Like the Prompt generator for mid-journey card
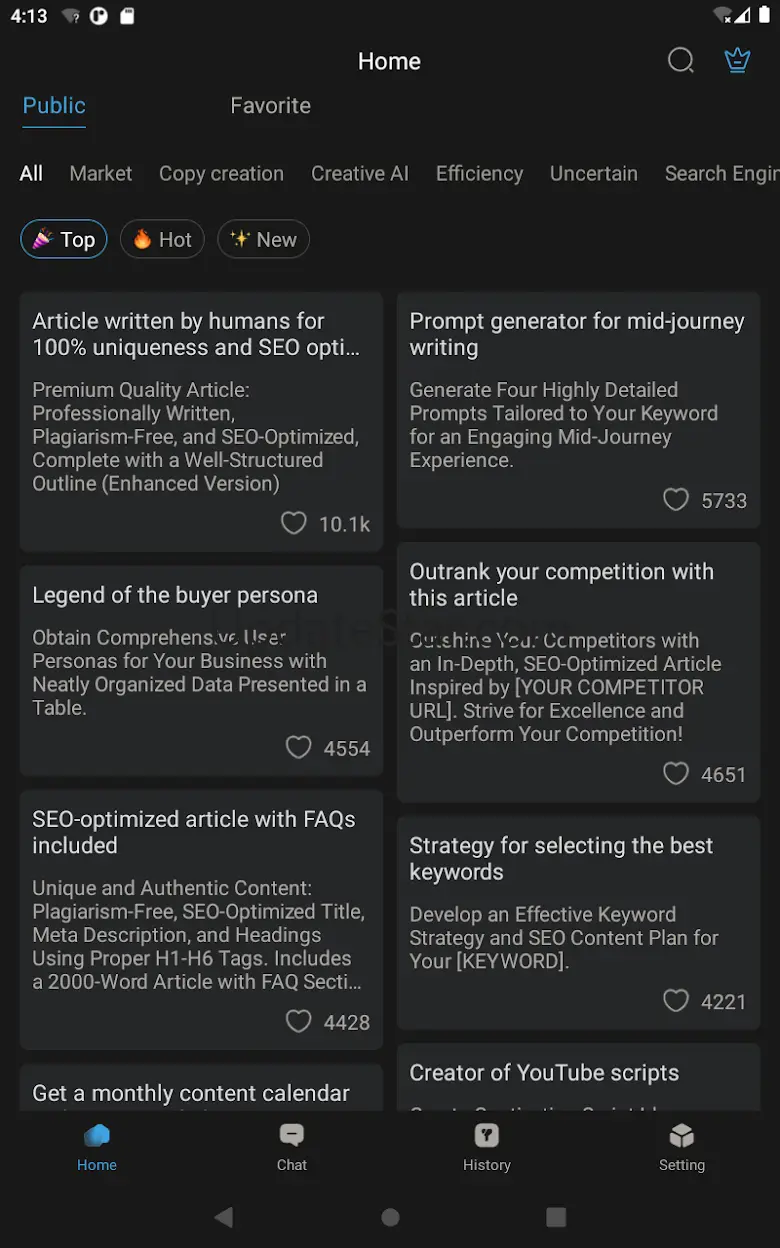780x1248 pixels. [x=677, y=500]
